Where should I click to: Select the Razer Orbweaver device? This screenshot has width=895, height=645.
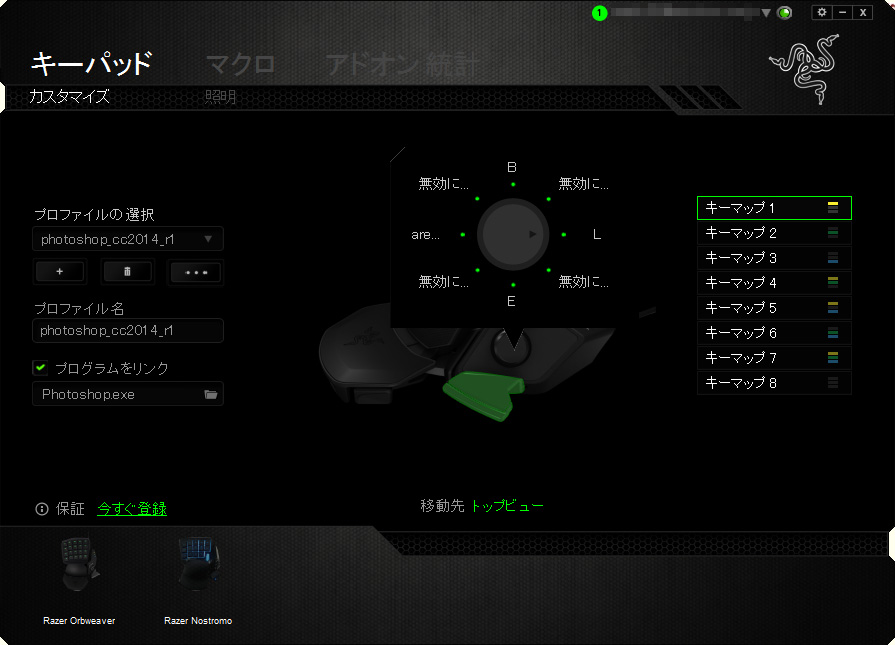(x=79, y=580)
